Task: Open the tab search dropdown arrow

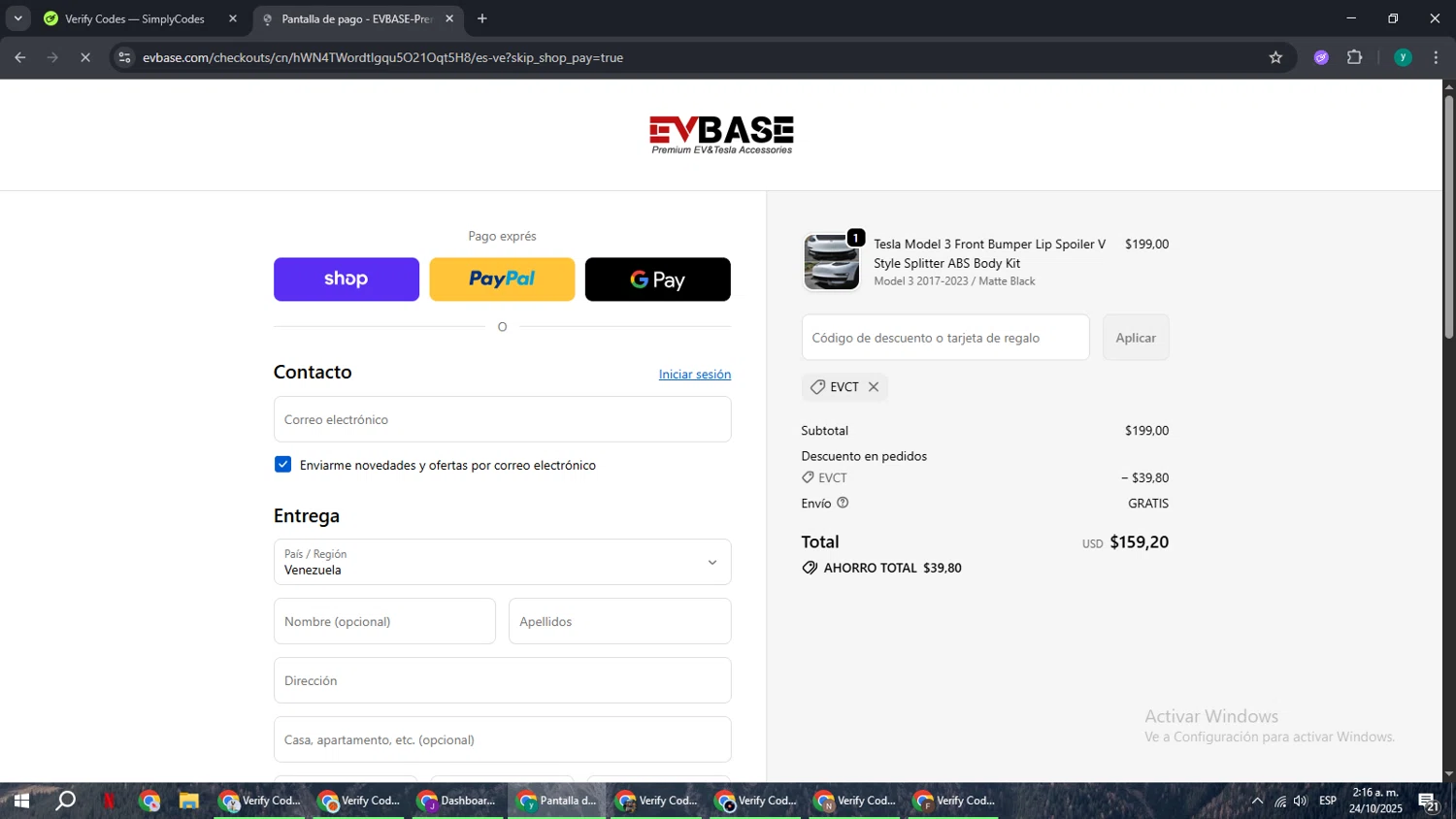Action: (17, 18)
